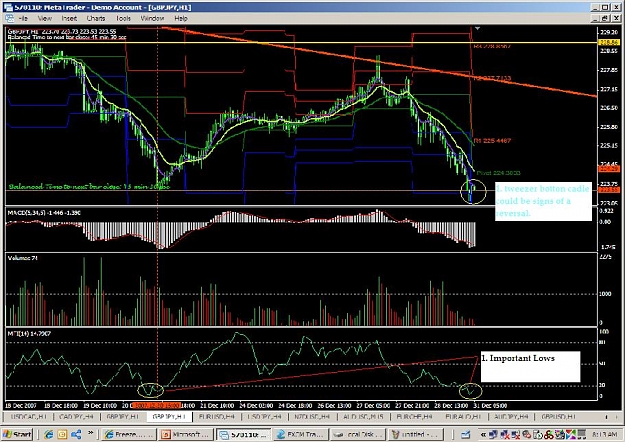Select the highlighted active GBPJPY,H1 chart tab

(x=169, y=416)
